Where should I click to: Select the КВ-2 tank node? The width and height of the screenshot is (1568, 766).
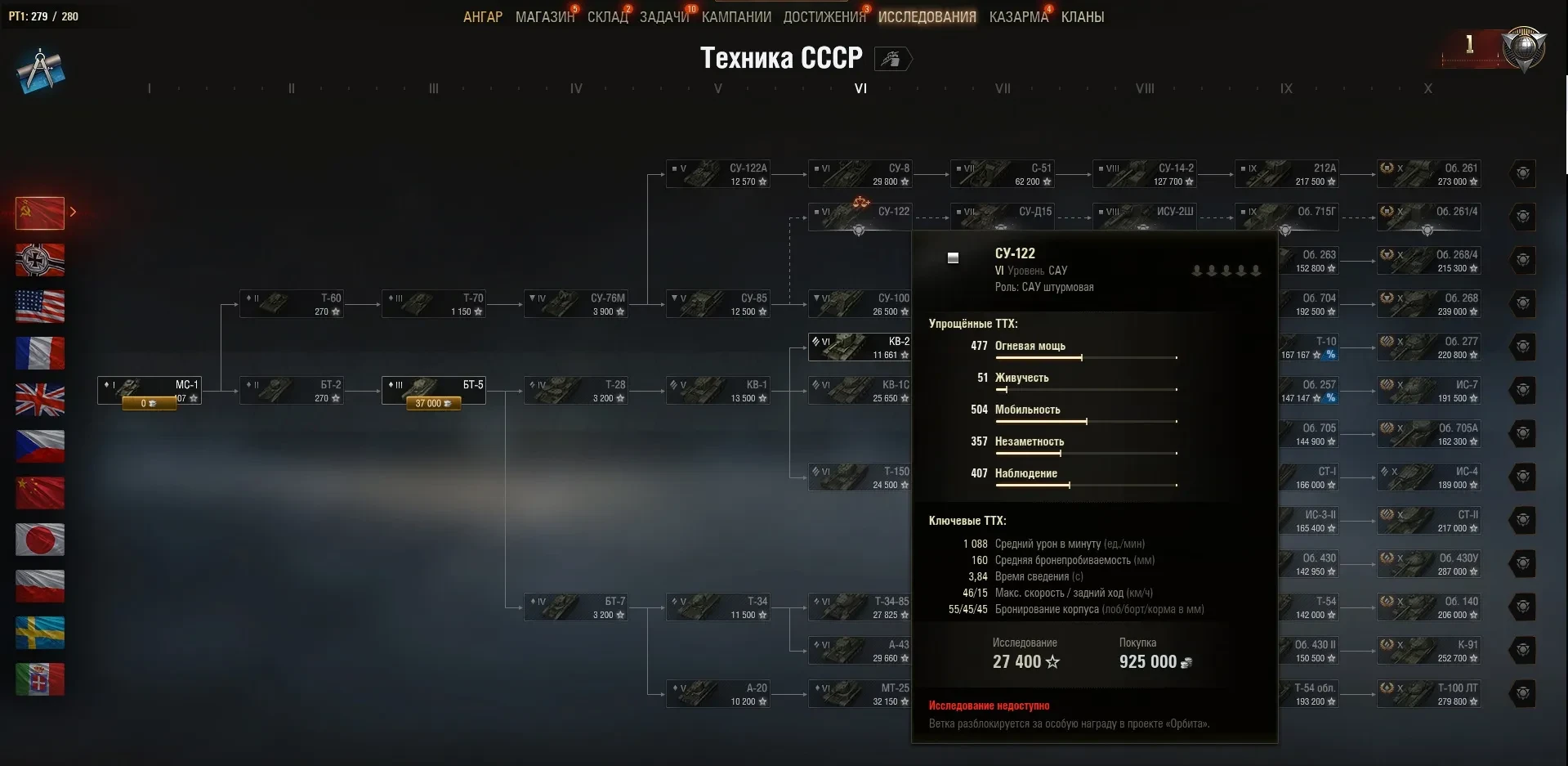click(860, 347)
